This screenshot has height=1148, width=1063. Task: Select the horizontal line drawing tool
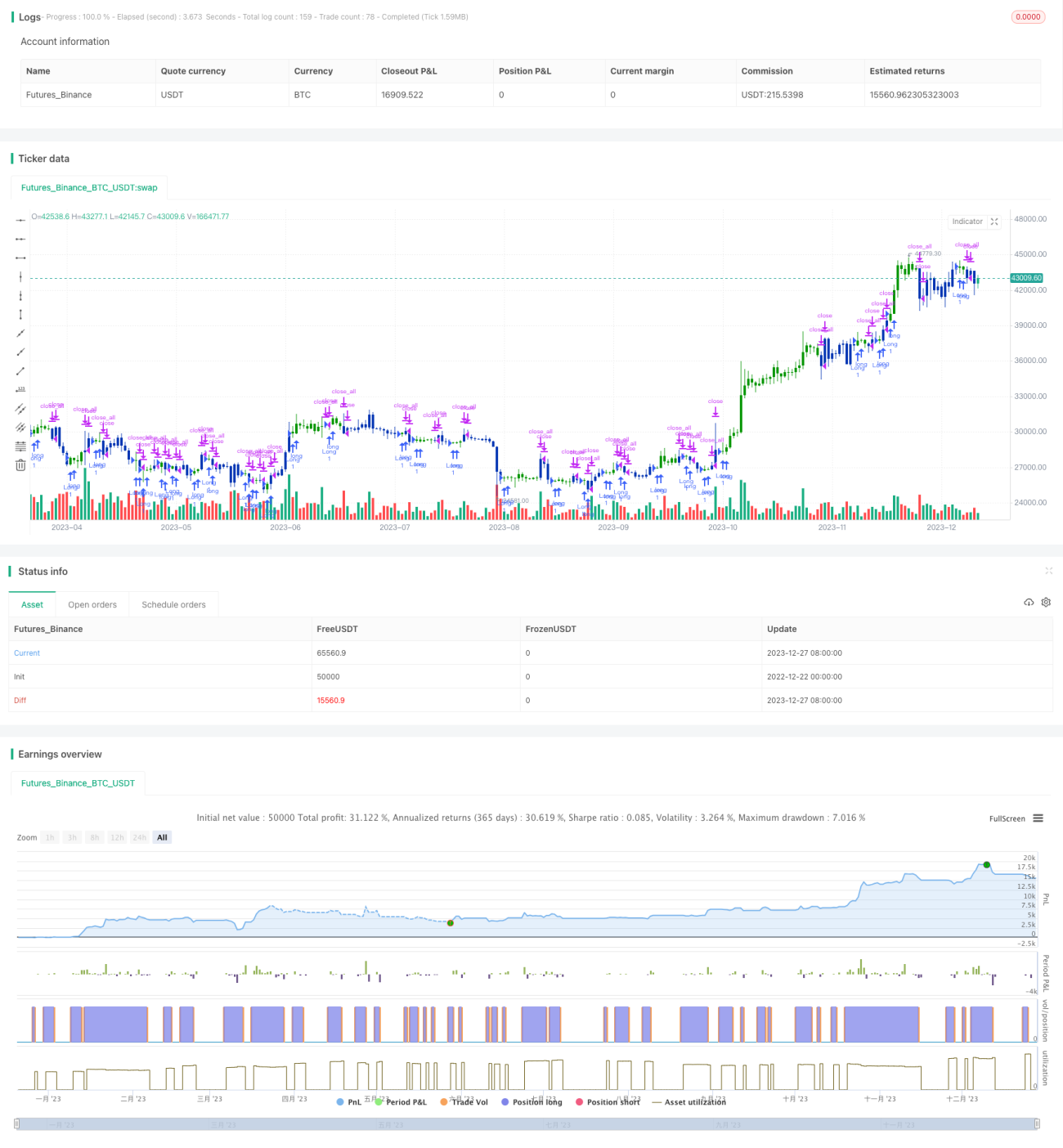(20, 220)
